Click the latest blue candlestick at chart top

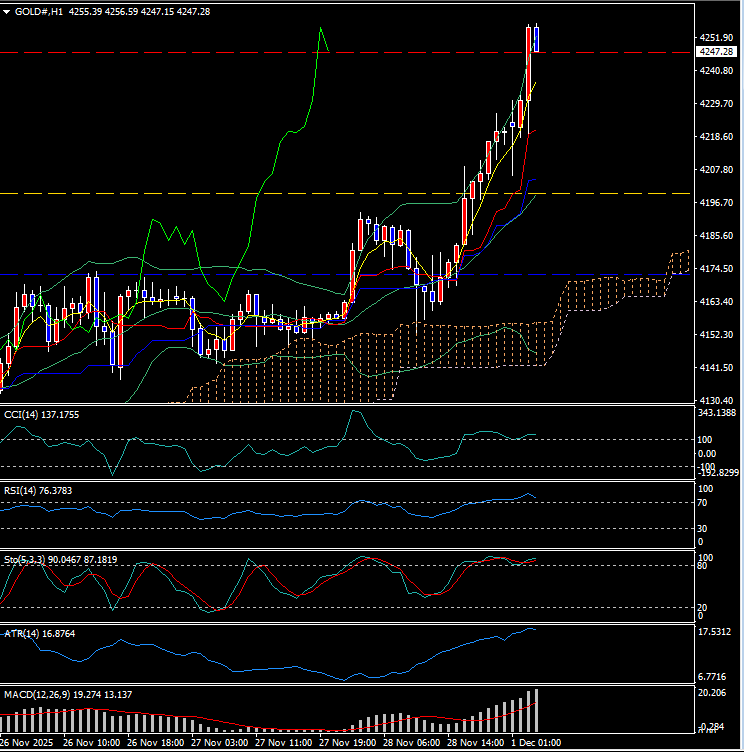(x=537, y=39)
